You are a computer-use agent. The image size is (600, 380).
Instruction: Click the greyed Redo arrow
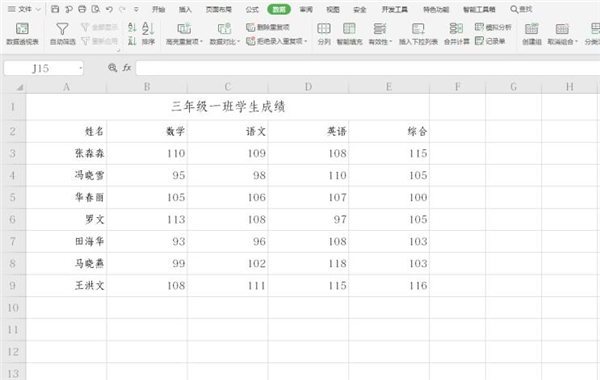tap(122, 9)
